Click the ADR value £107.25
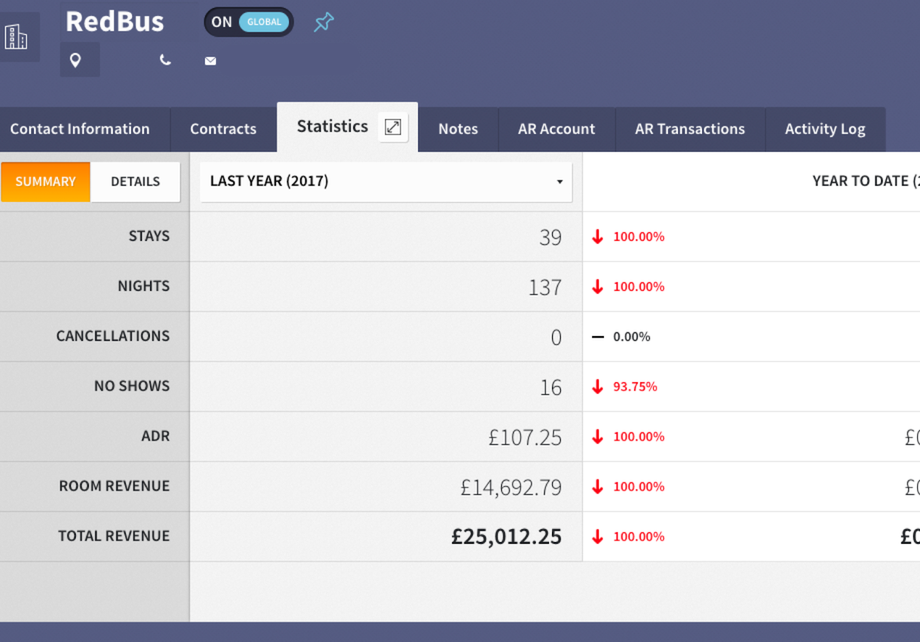920x642 pixels. point(525,438)
